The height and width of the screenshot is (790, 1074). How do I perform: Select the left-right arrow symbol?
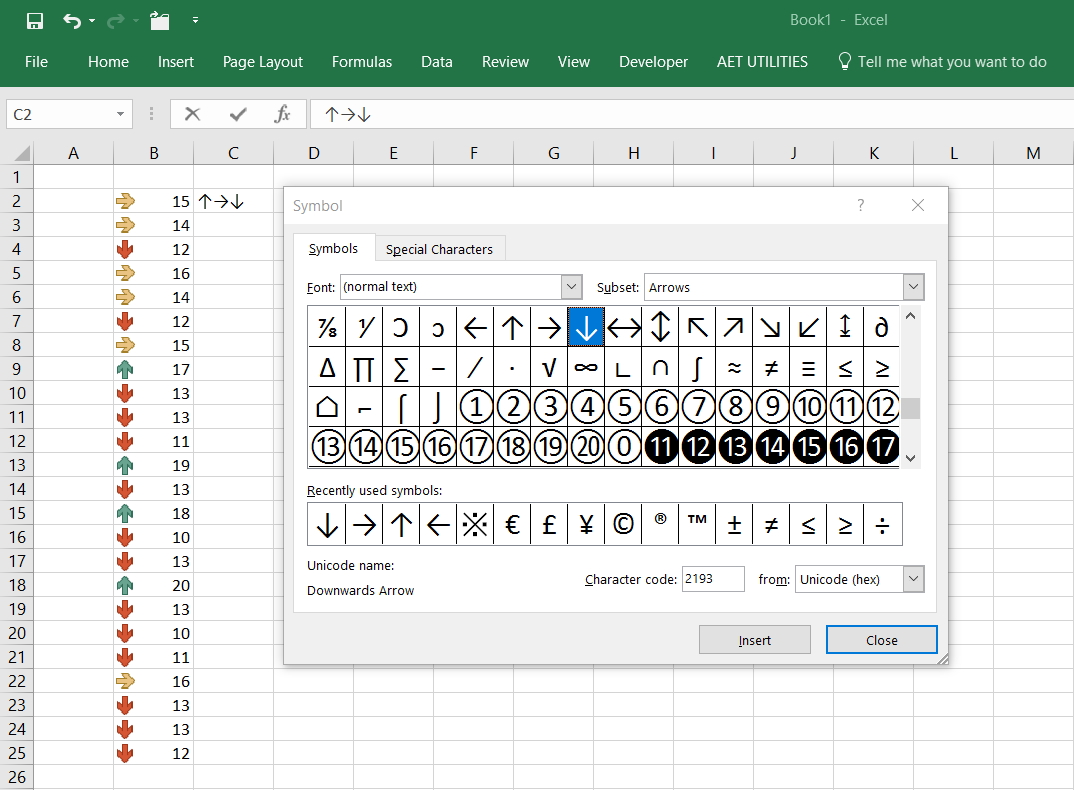(623, 327)
